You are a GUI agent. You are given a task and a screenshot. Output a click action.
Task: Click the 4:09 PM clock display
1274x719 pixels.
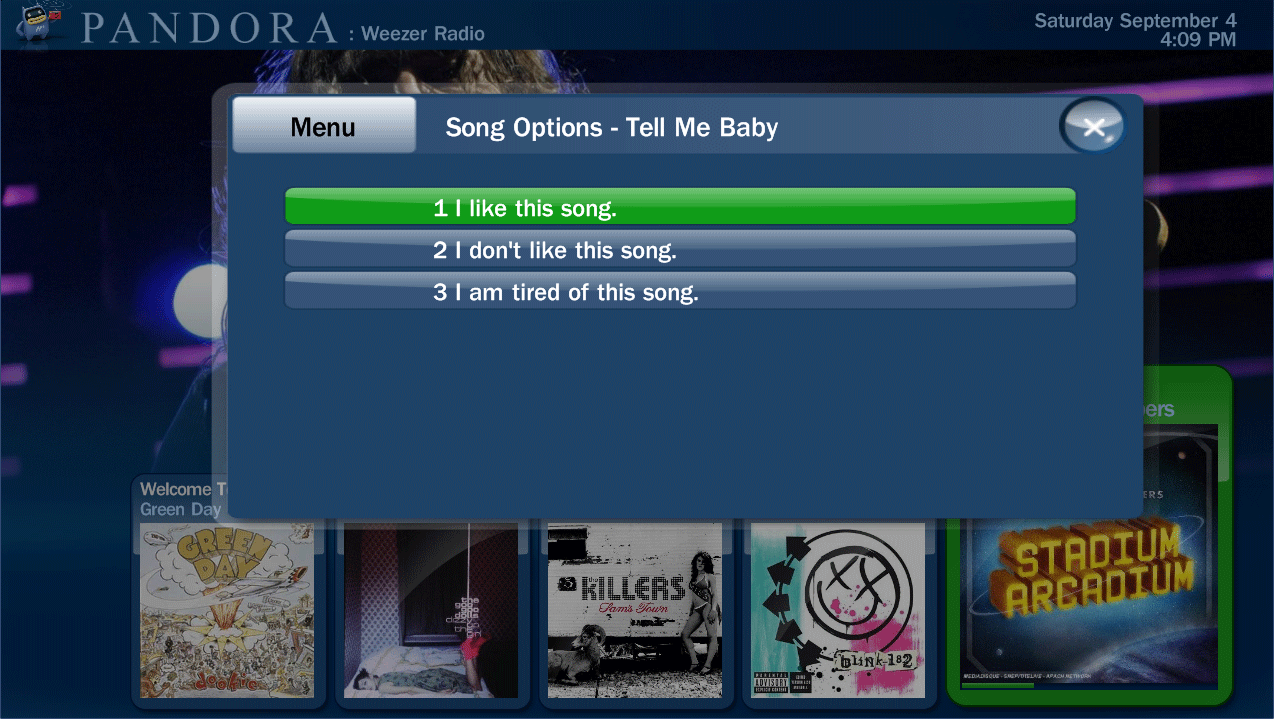1198,40
